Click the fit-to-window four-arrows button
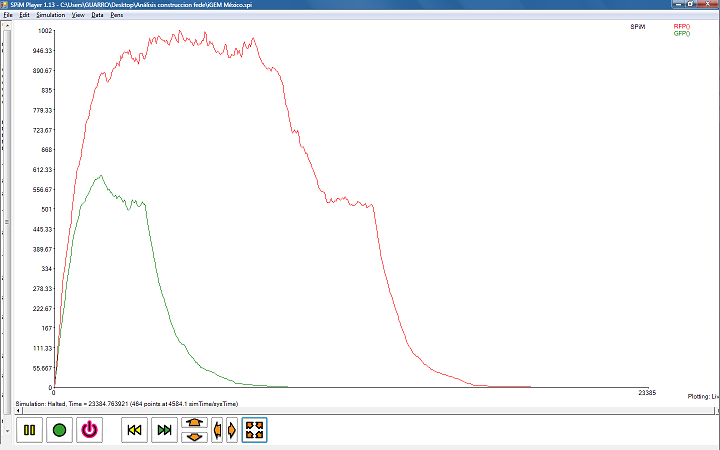 pyautogui.click(x=254, y=430)
